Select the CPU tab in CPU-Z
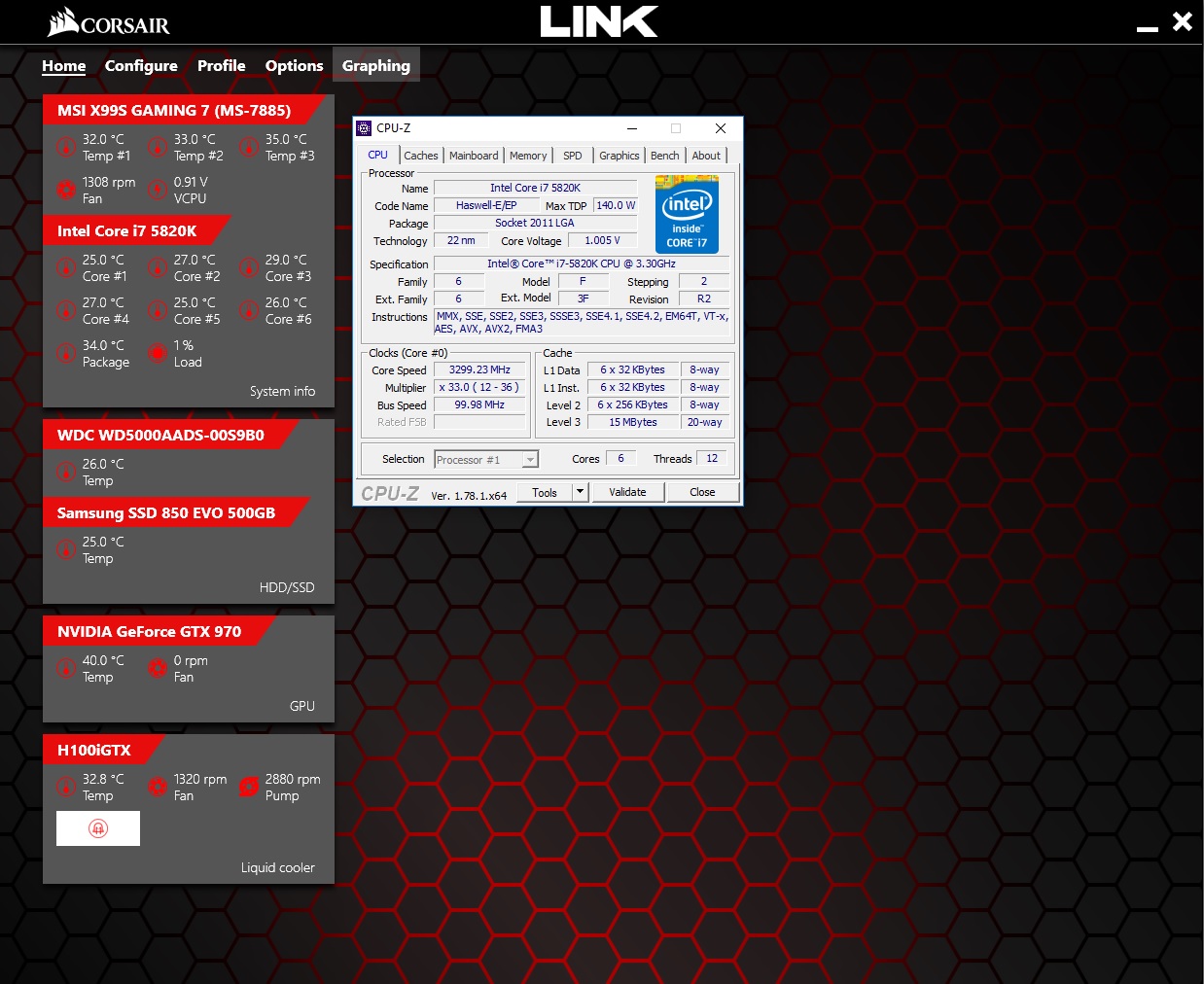This screenshot has width=1204, height=984. [x=378, y=155]
